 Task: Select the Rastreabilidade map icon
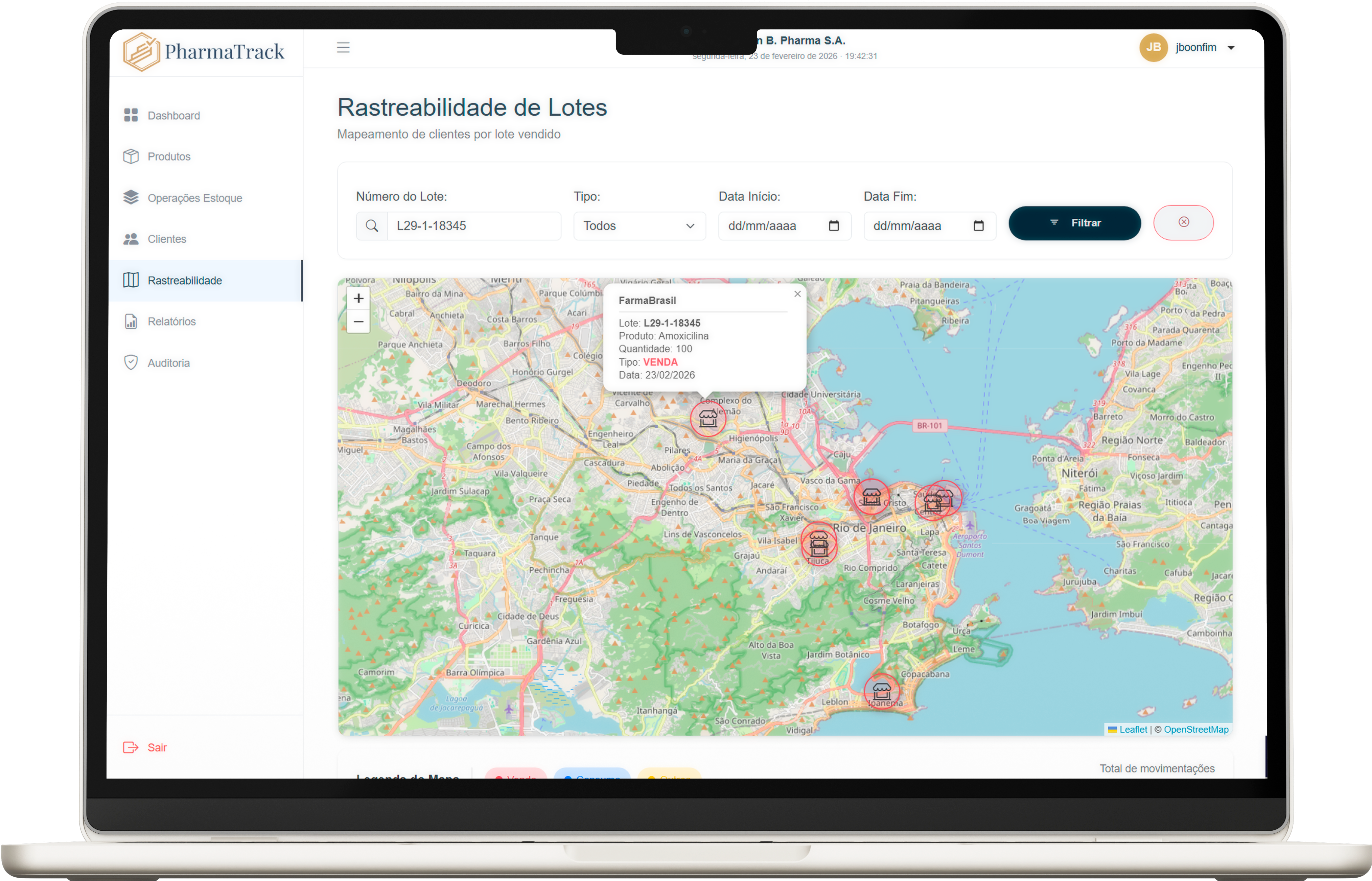(131, 280)
